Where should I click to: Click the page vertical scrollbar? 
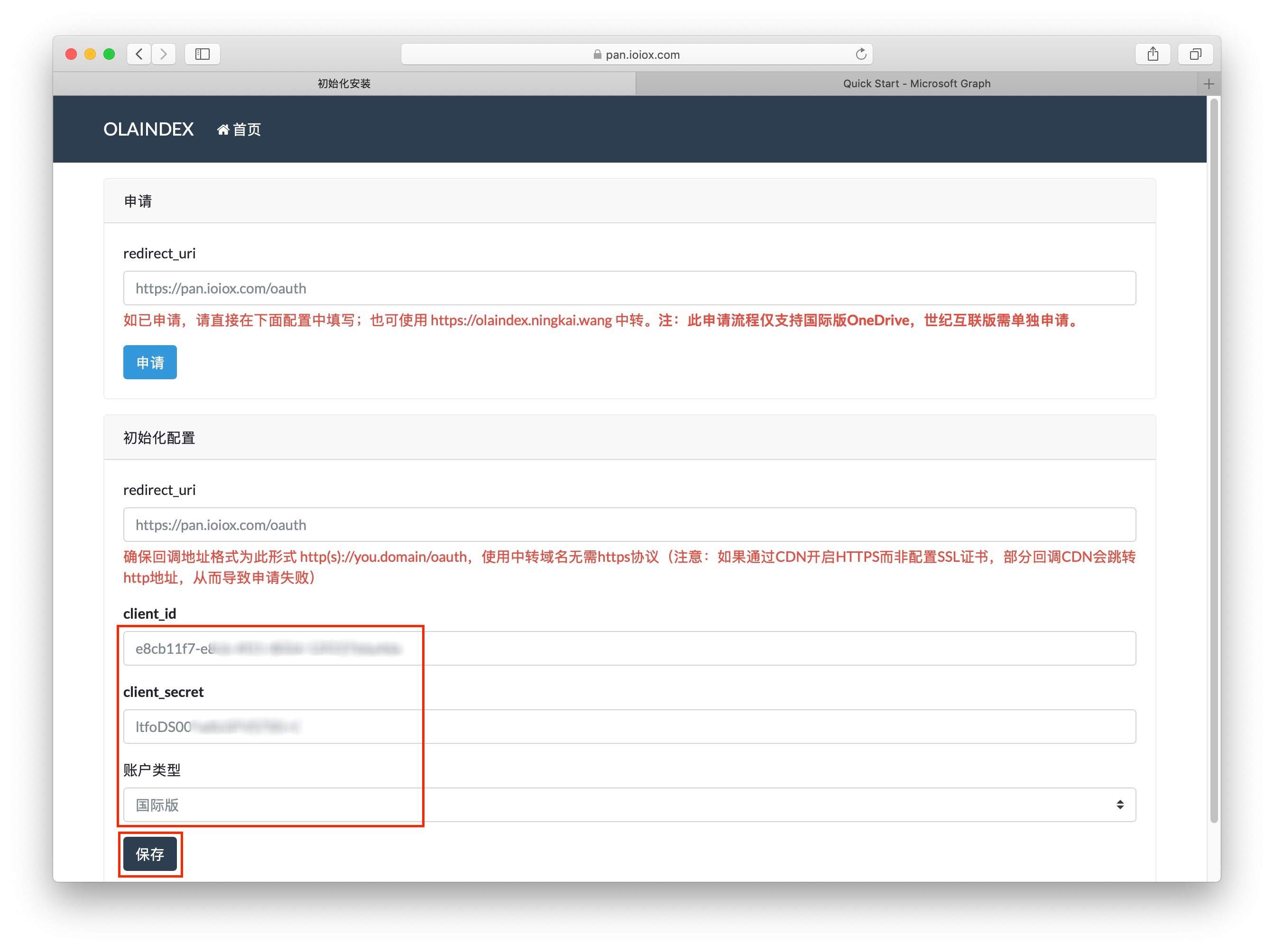pyautogui.click(x=1213, y=460)
